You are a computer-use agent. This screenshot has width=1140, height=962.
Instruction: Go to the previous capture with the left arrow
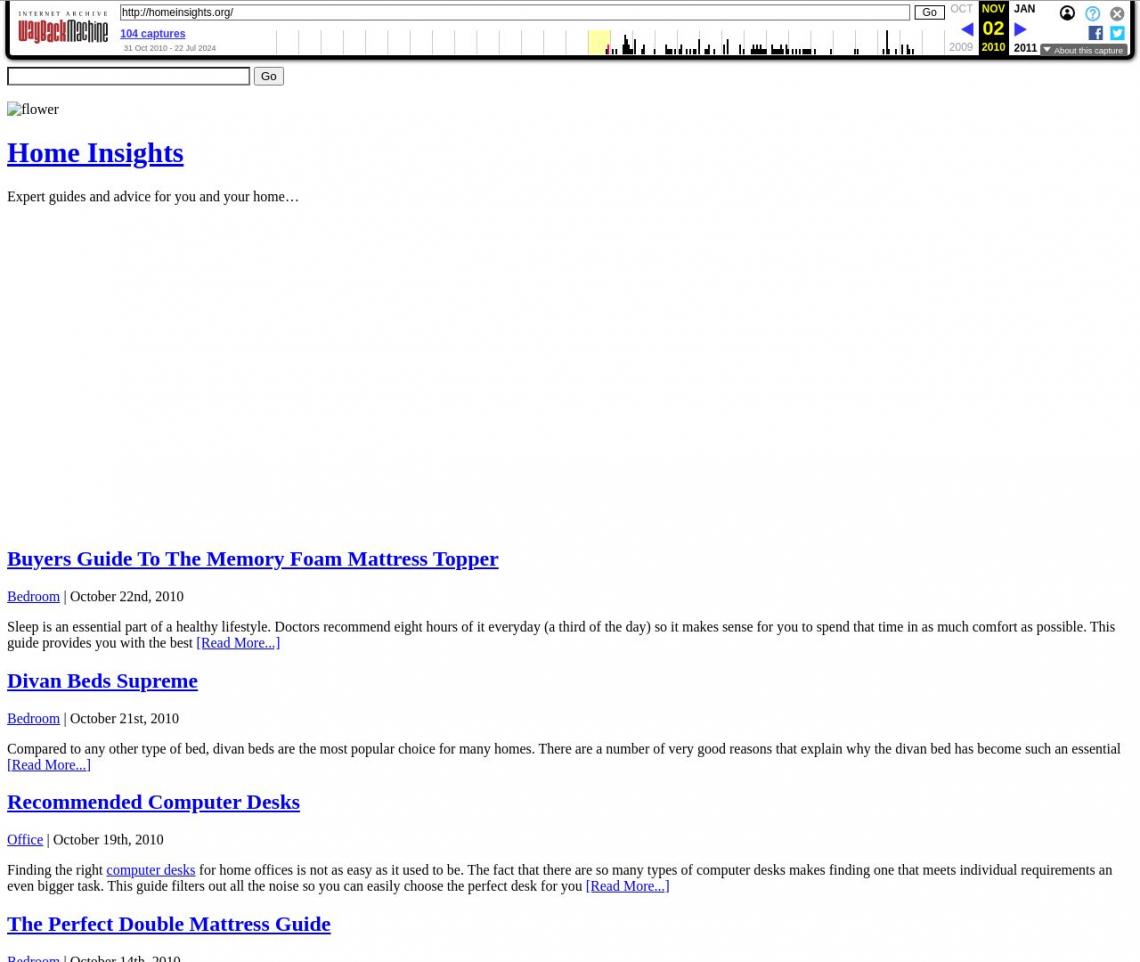(966, 29)
